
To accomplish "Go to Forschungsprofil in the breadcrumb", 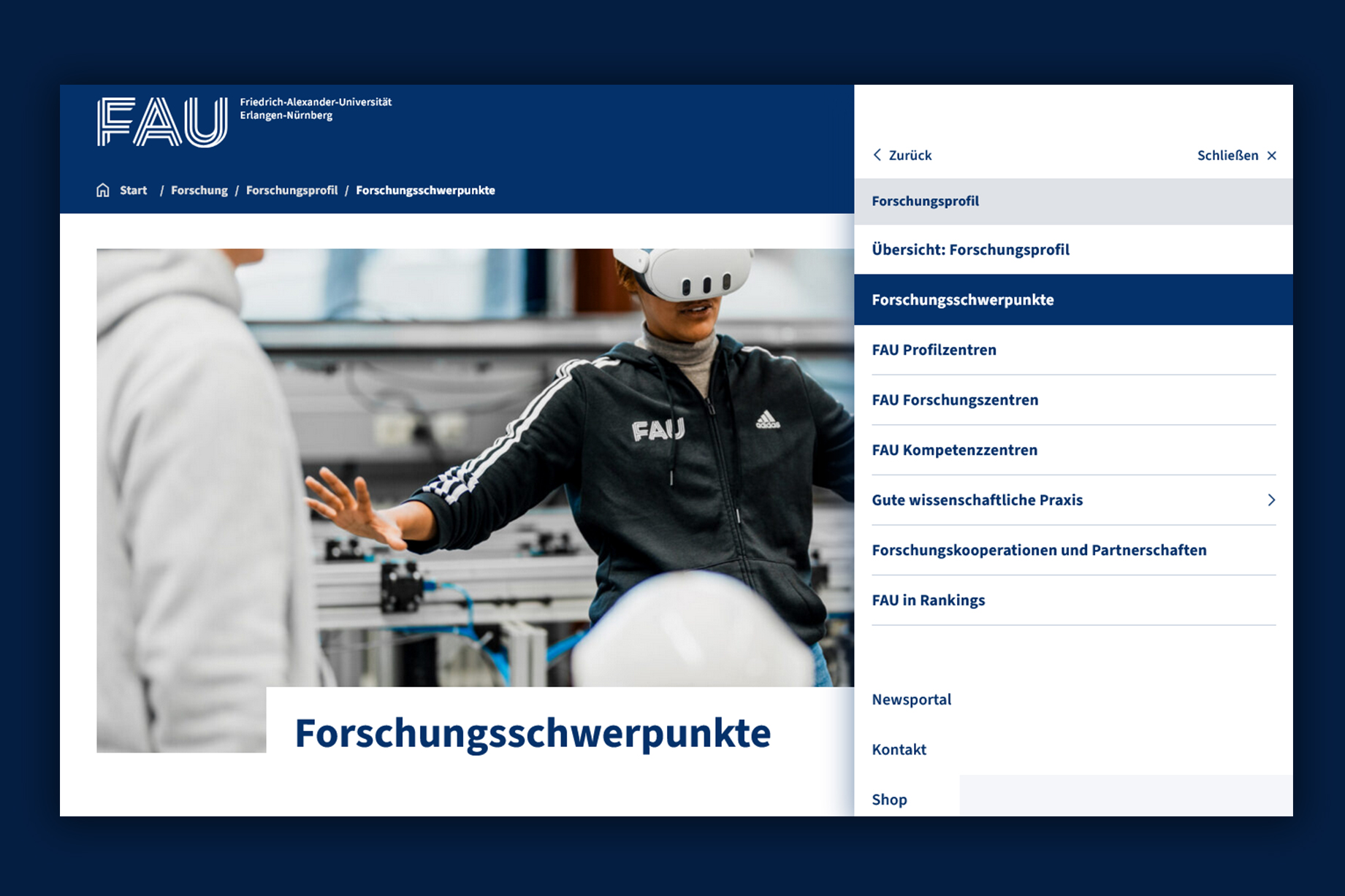I will tap(292, 191).
